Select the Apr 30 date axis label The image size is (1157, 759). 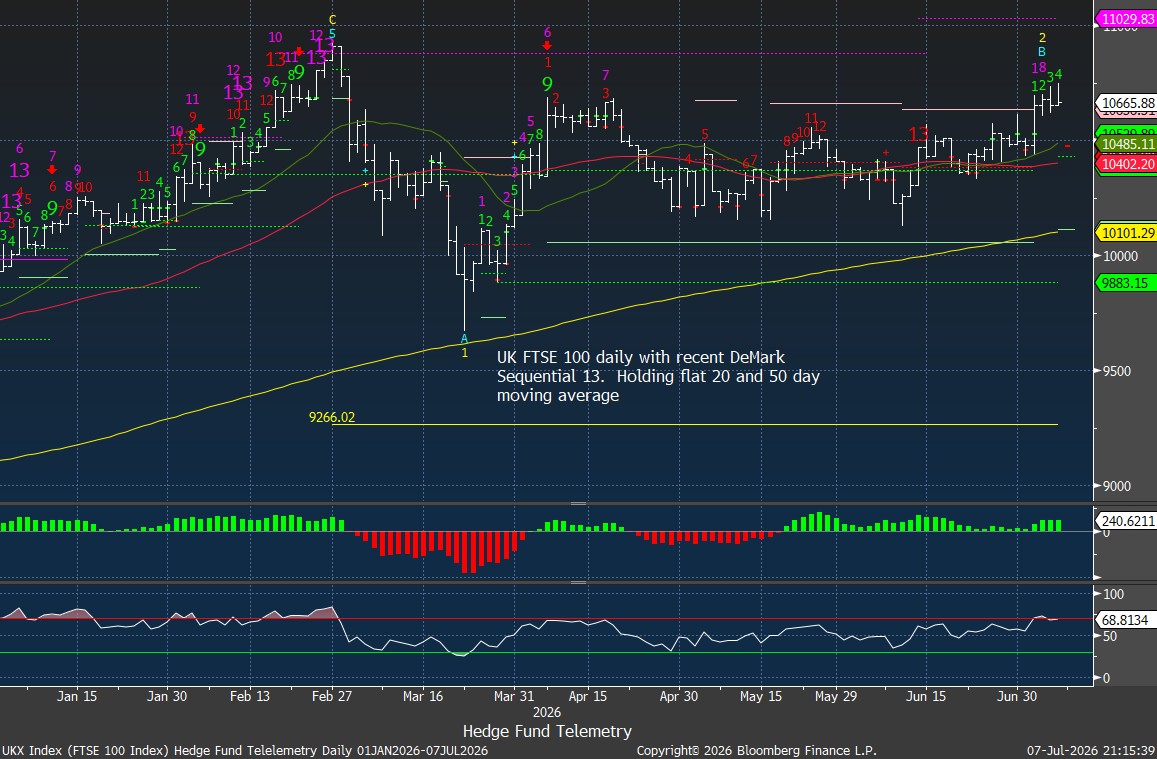pyautogui.click(x=679, y=696)
